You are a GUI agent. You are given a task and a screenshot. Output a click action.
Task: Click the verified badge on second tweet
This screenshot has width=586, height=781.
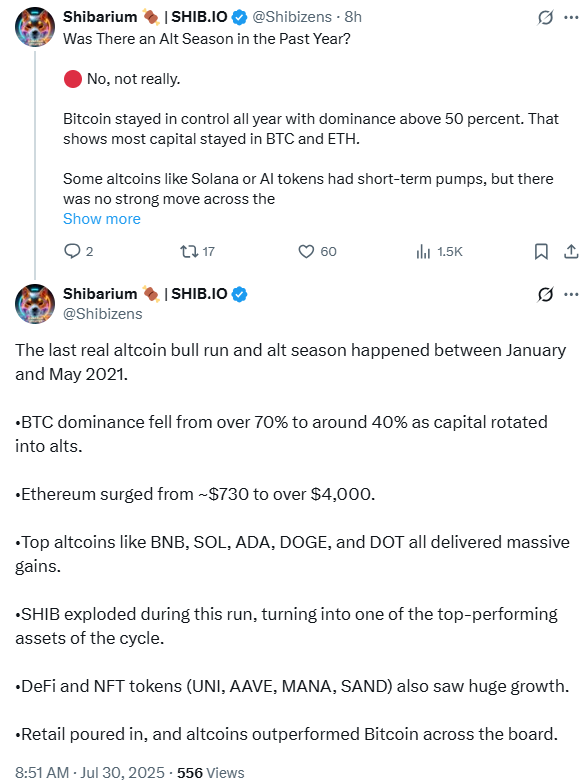coord(239,294)
